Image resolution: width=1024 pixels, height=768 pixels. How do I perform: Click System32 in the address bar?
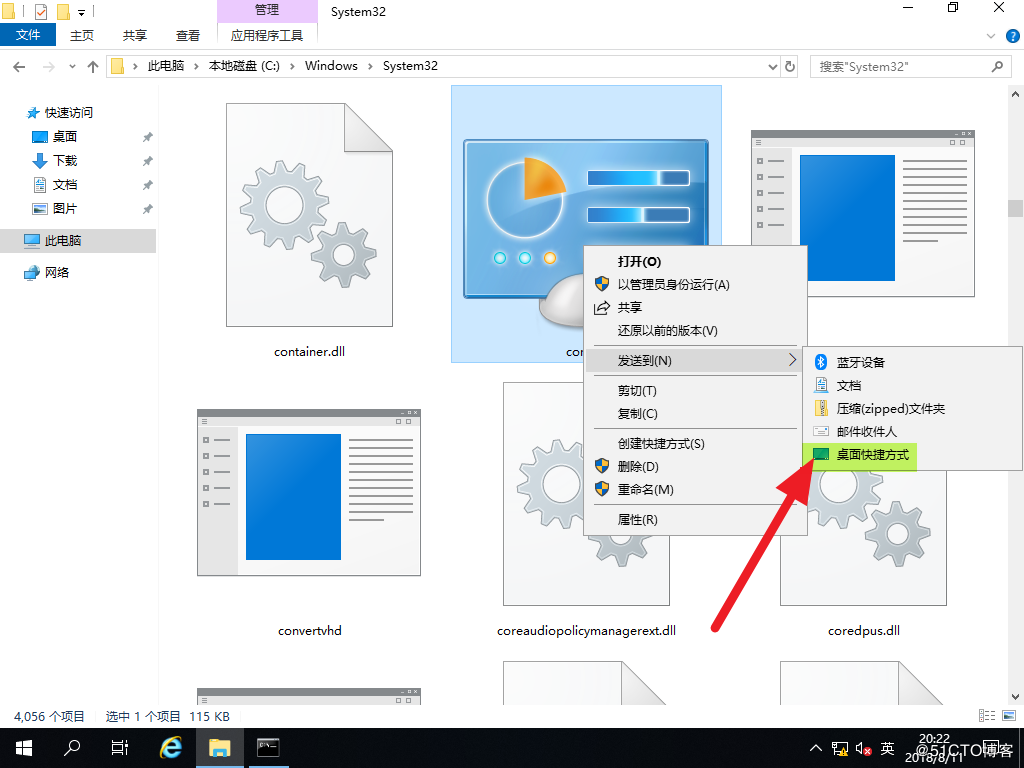click(x=410, y=66)
